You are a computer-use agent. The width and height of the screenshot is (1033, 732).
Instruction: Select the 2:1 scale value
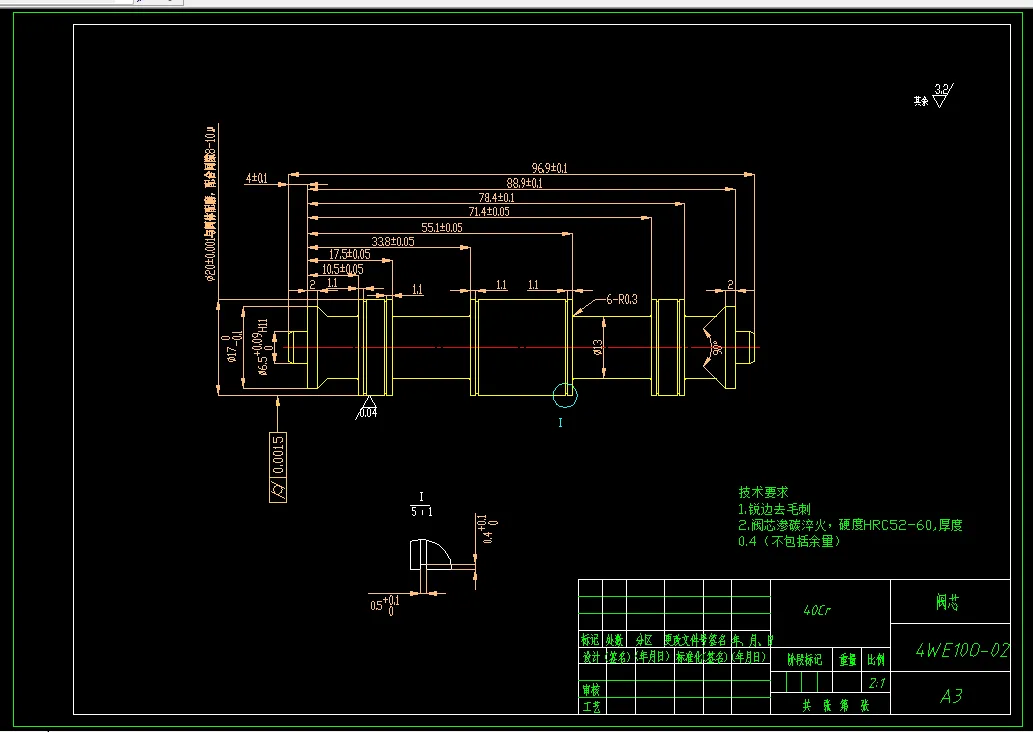click(x=876, y=683)
